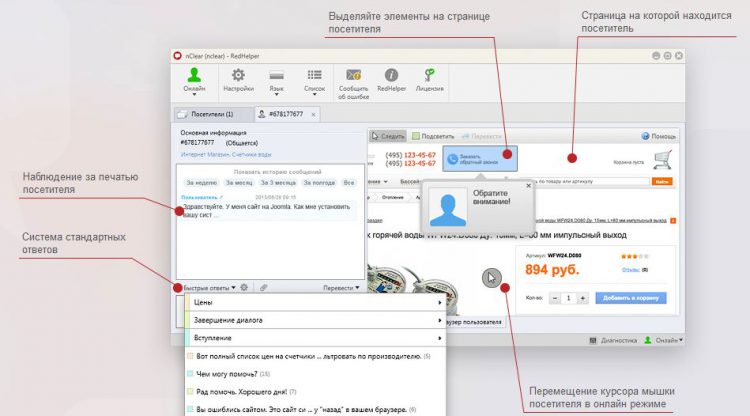Click the Основная информация heading

click(x=213, y=132)
